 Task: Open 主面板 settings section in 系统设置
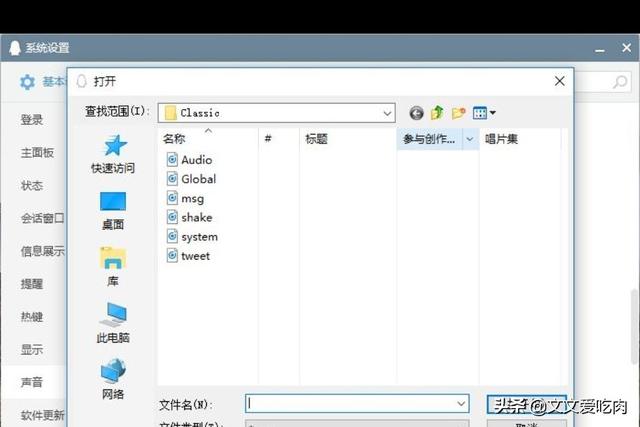coord(37,153)
